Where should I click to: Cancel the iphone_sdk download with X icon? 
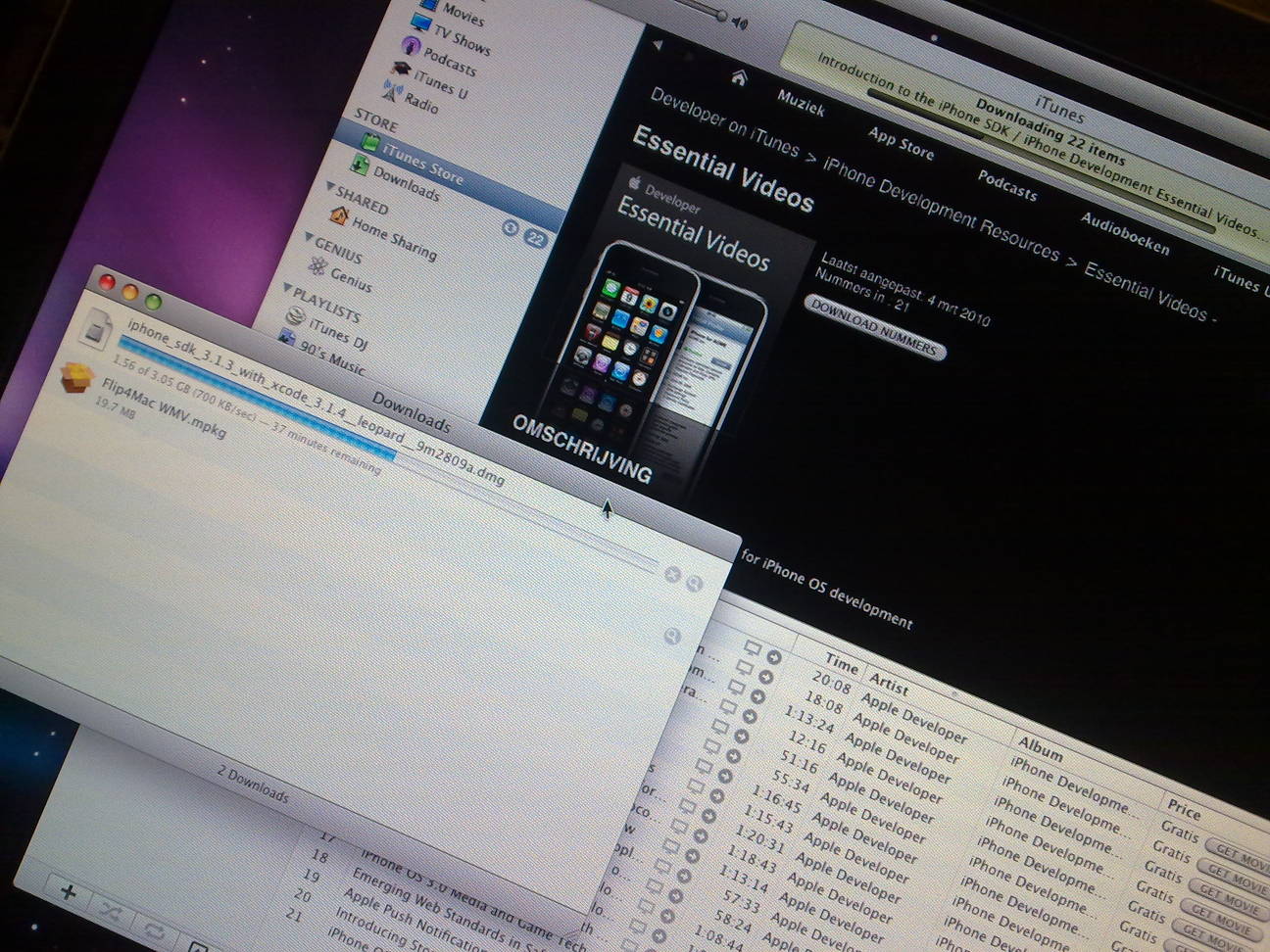(672, 575)
